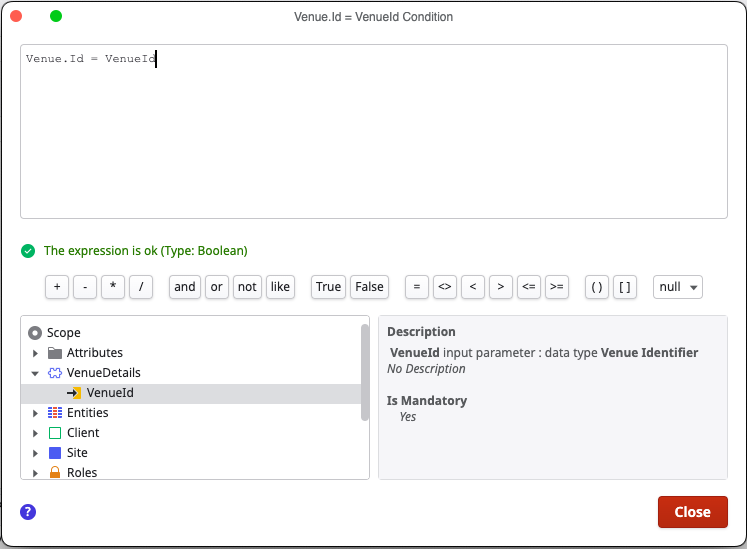Select the Entities tree row label
Screen dimensions: 747x549
point(88,413)
